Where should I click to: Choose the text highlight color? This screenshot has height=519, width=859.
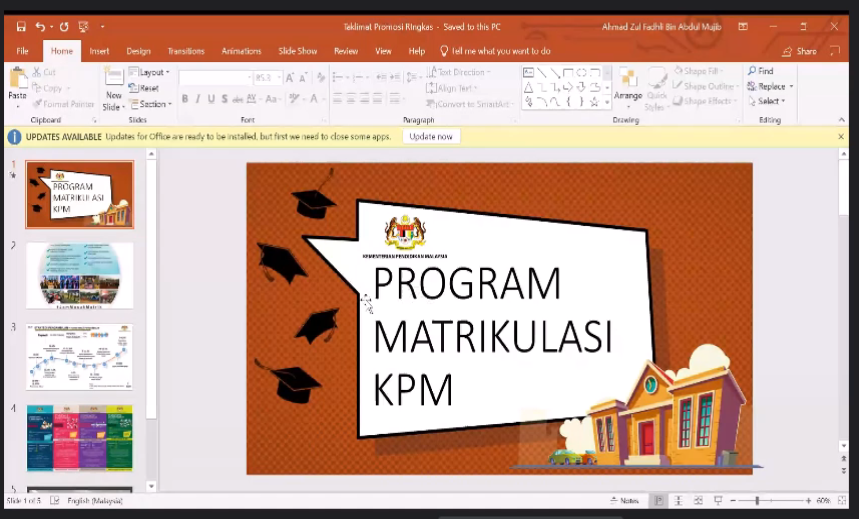click(x=295, y=99)
